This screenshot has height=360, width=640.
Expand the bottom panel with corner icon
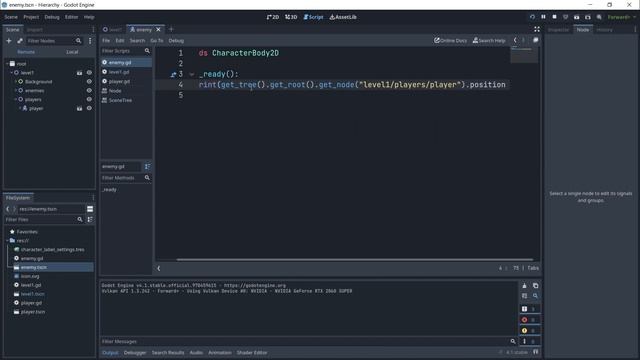[536, 352]
